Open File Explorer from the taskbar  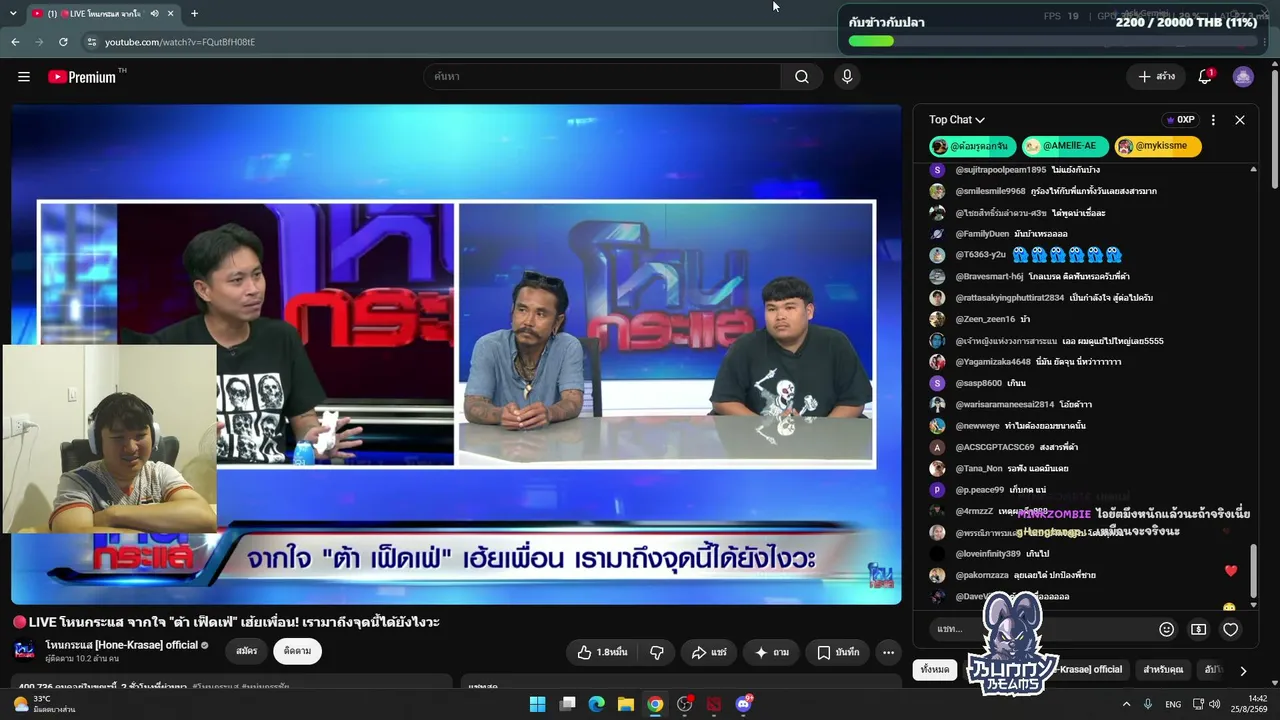626,704
